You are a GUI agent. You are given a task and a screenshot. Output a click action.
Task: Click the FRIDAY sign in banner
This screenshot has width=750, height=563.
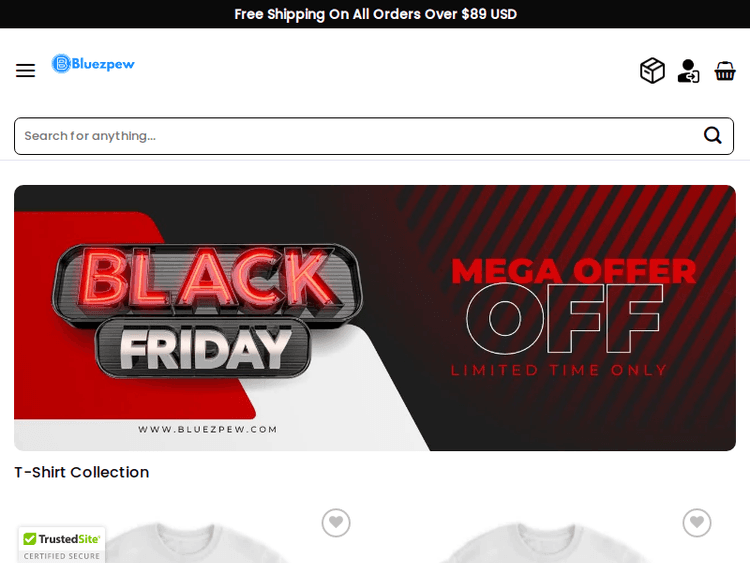coord(204,349)
